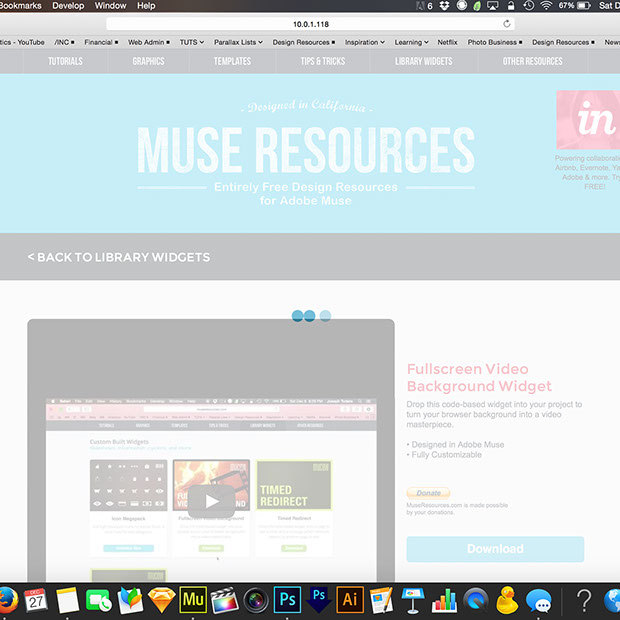Viewport: 620px width, 620px height.
Task: Click the Muse Resources title logo
Action: (x=306, y=150)
